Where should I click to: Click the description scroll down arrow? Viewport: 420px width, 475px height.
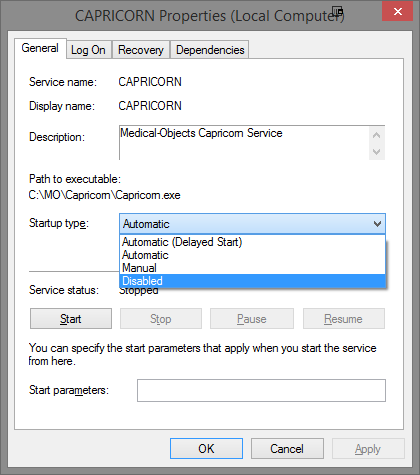click(x=377, y=152)
